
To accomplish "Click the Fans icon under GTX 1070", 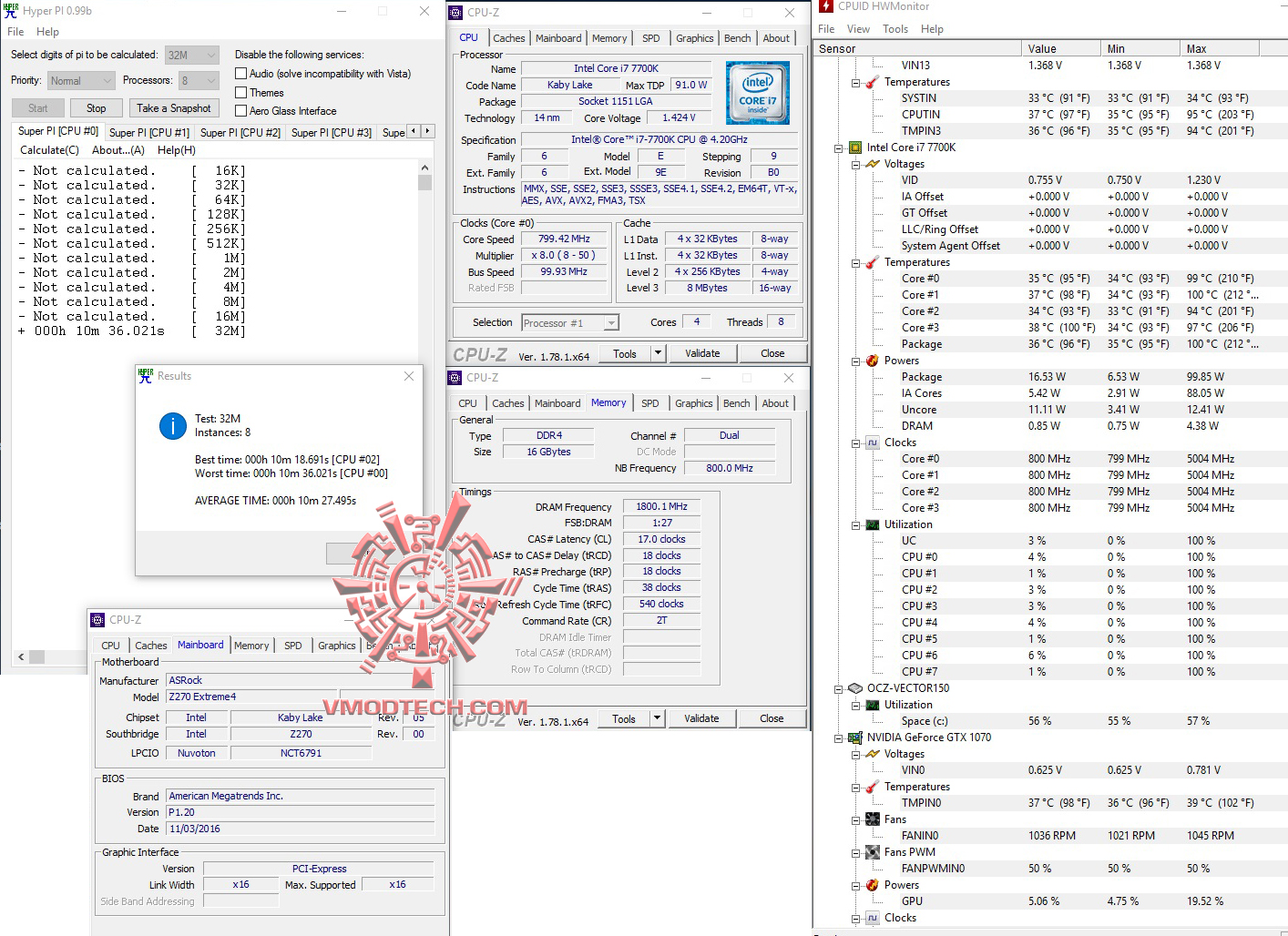I will (x=872, y=819).
